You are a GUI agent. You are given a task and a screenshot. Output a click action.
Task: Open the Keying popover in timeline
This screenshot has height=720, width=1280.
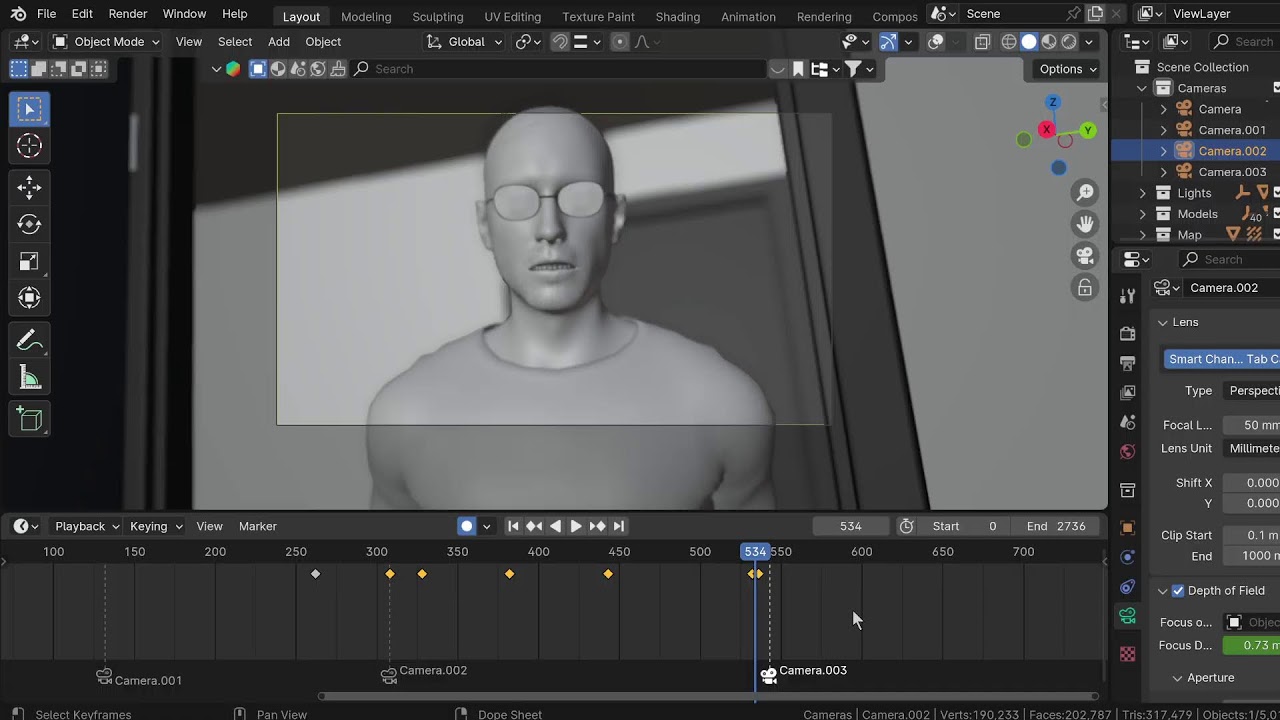pyautogui.click(x=156, y=526)
